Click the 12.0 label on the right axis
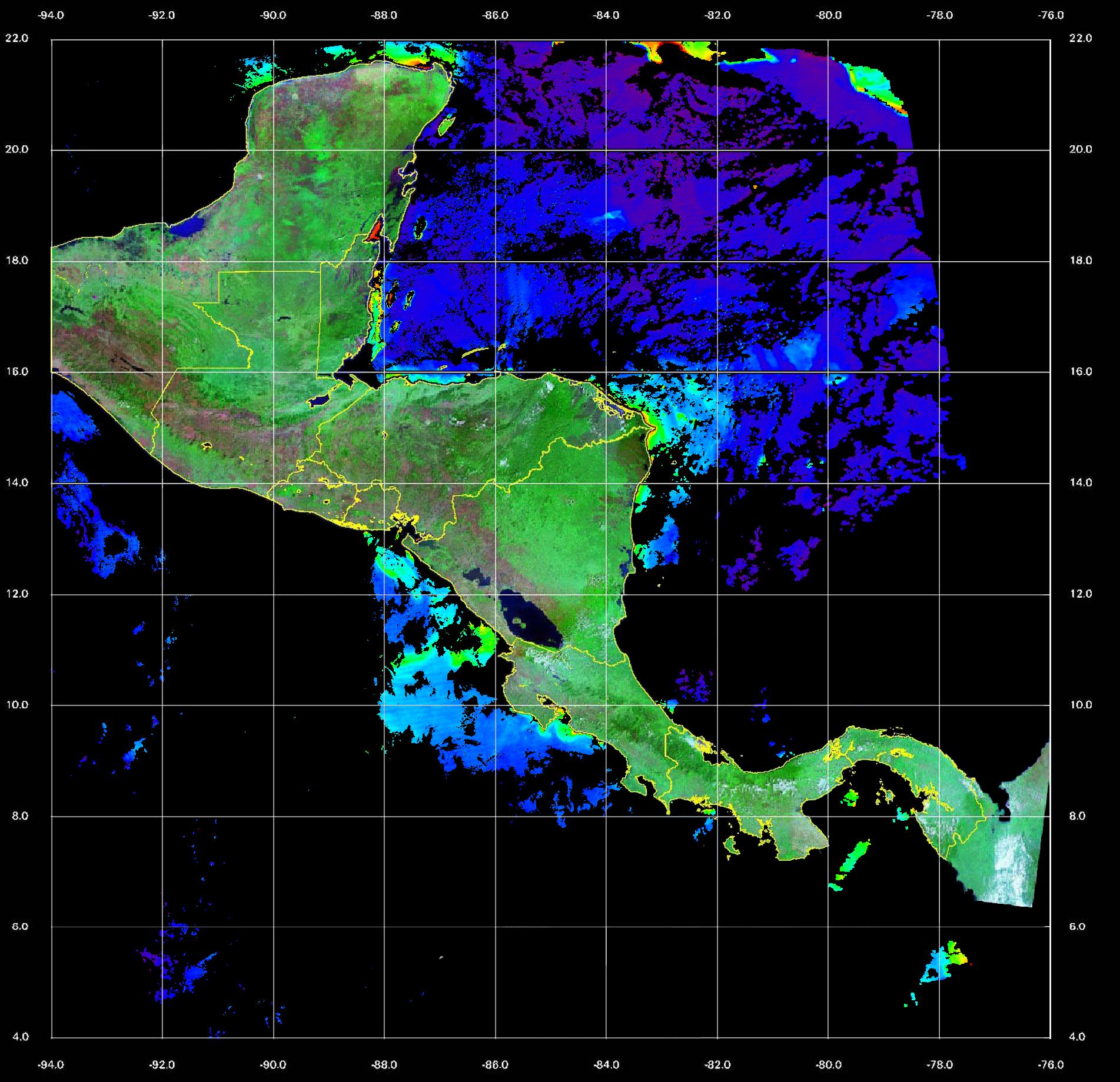 point(1080,594)
